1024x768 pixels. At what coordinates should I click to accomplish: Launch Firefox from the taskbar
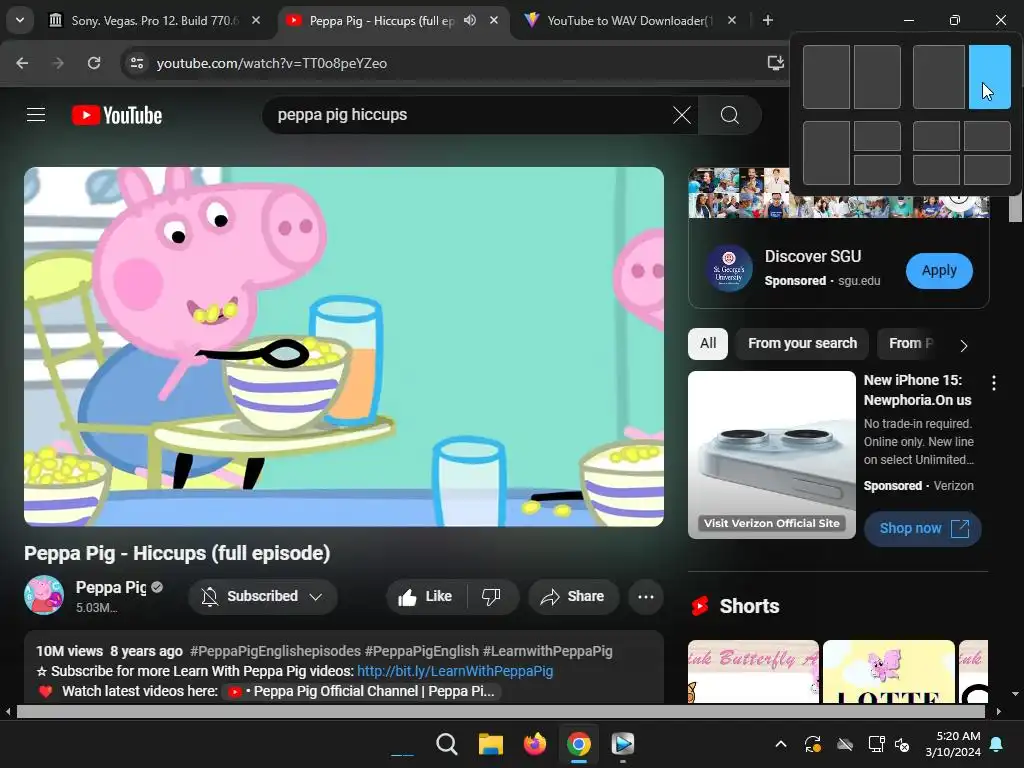535,744
